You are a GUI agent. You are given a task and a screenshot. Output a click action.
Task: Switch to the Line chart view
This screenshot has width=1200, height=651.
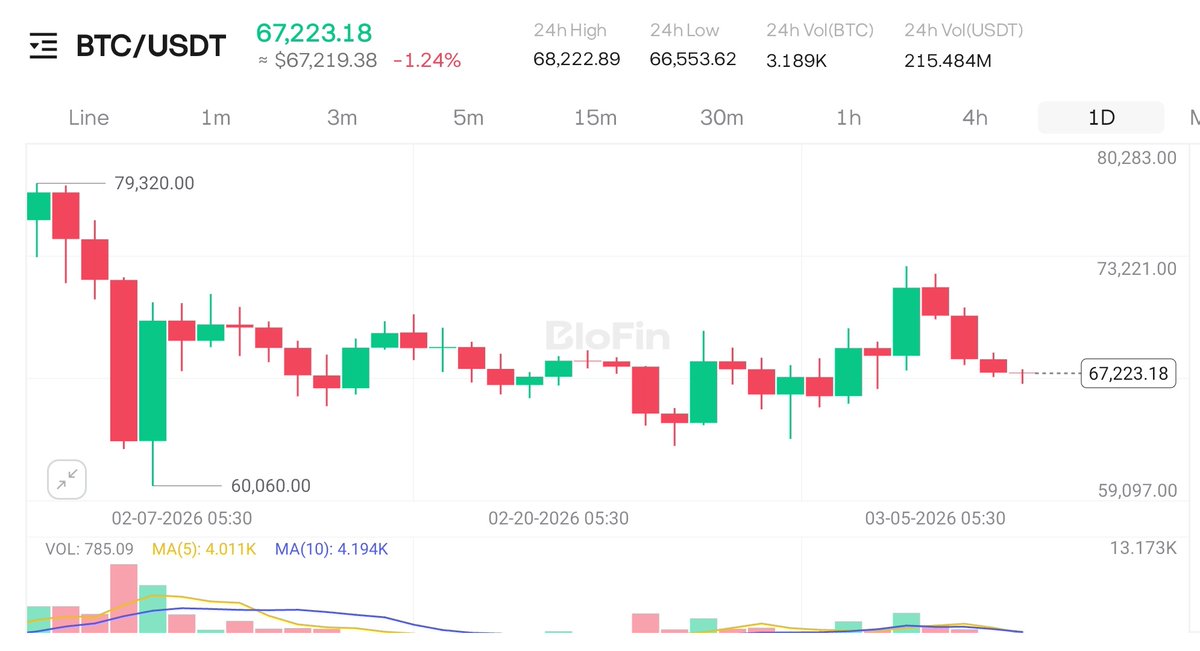click(x=88, y=117)
